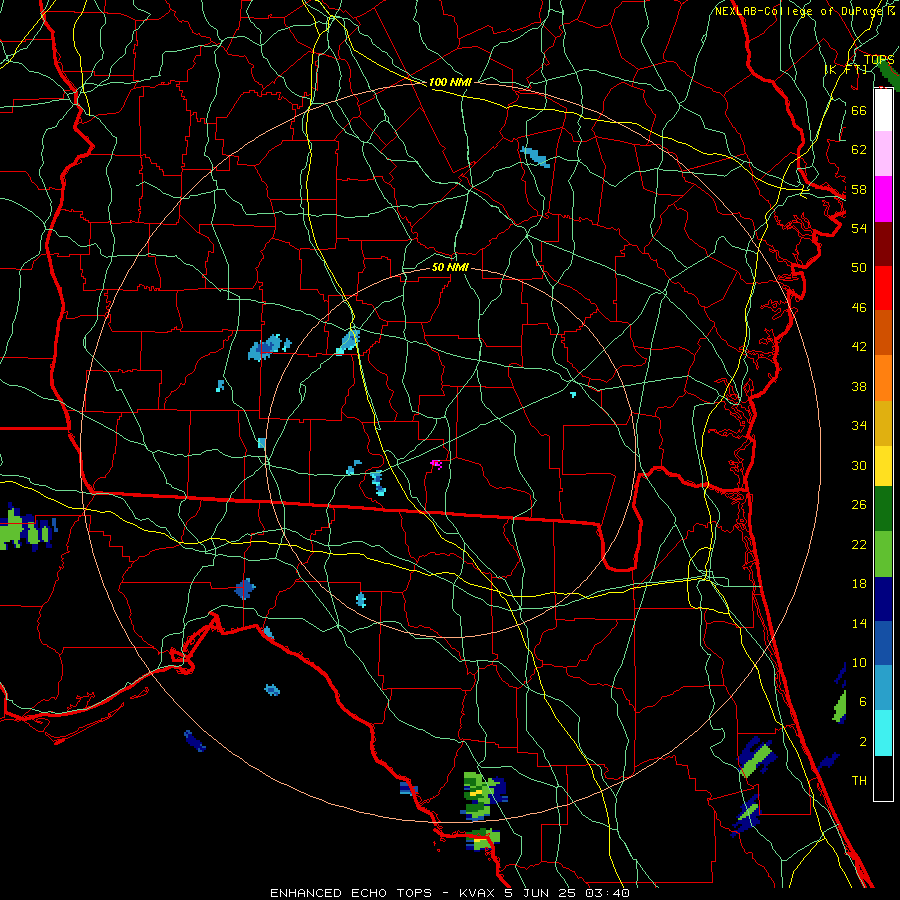Click the legend value "50"
900x900 pixels.
(x=859, y=267)
